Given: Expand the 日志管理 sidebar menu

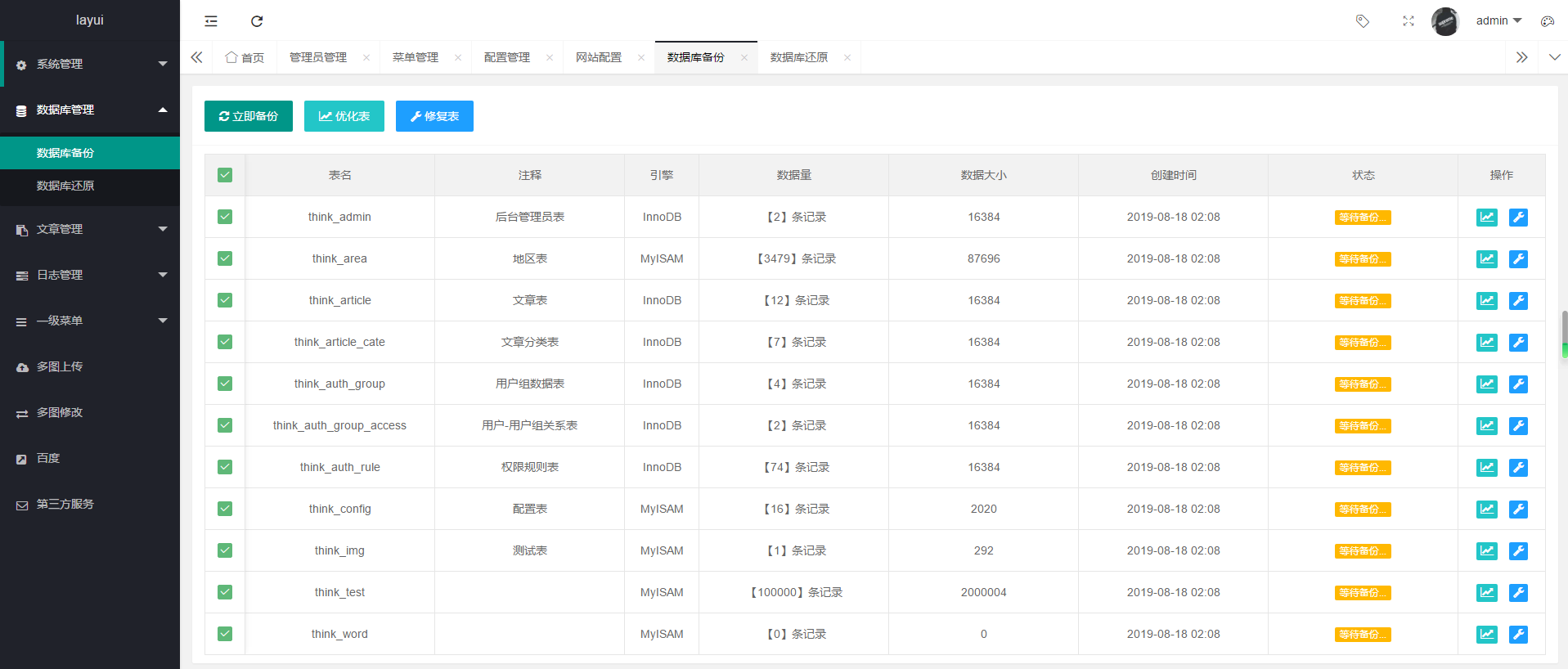Looking at the screenshot, I should (90, 275).
